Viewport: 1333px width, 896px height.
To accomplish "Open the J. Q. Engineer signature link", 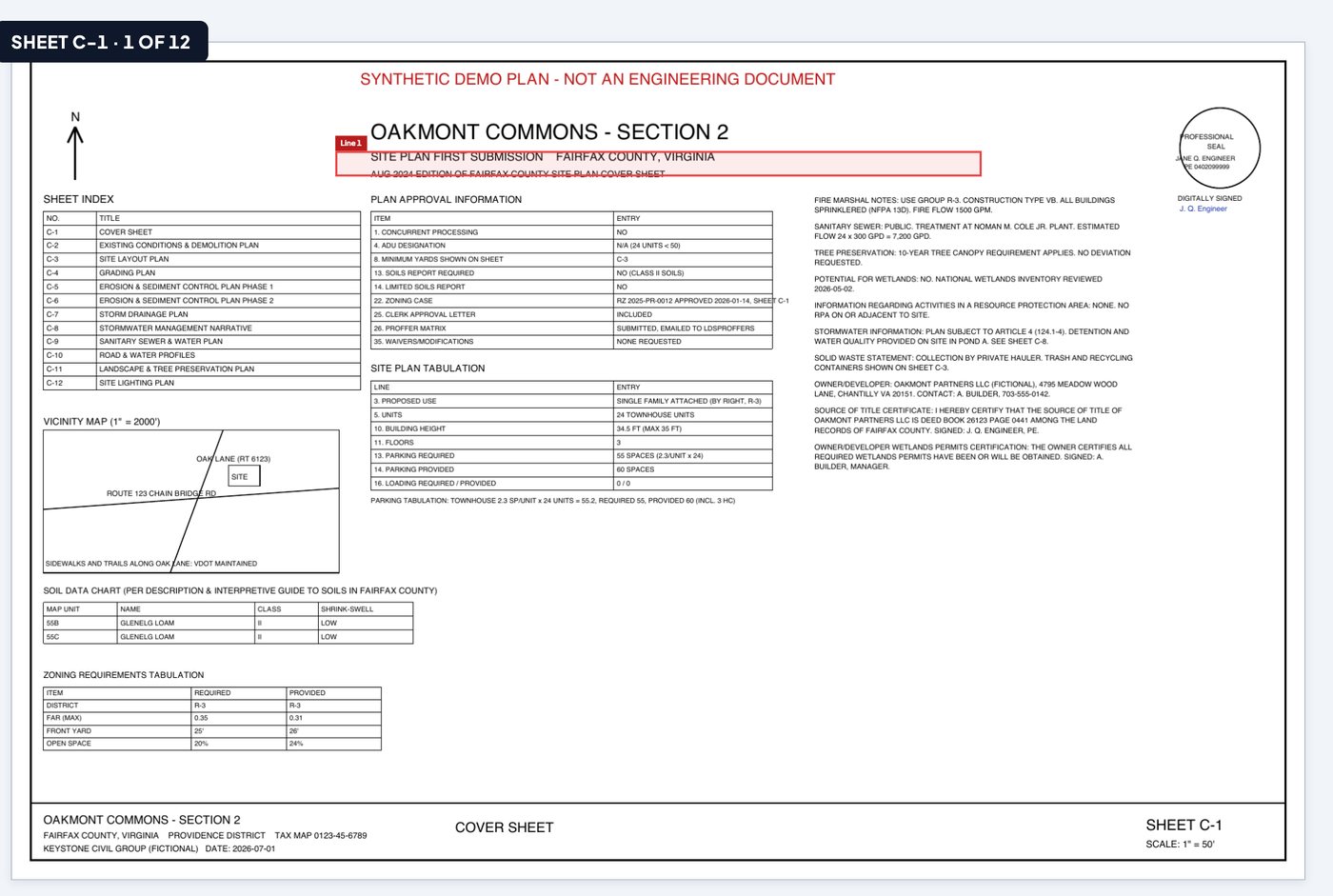I will coord(1203,209).
